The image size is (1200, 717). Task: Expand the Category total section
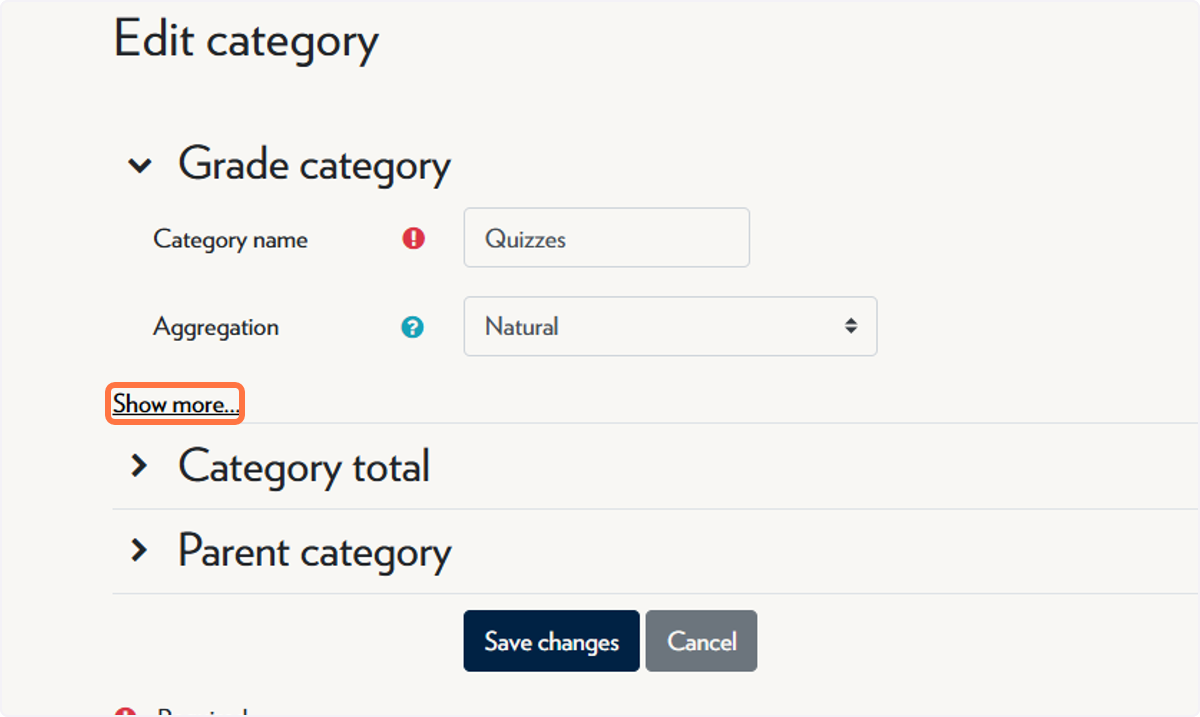coord(140,466)
